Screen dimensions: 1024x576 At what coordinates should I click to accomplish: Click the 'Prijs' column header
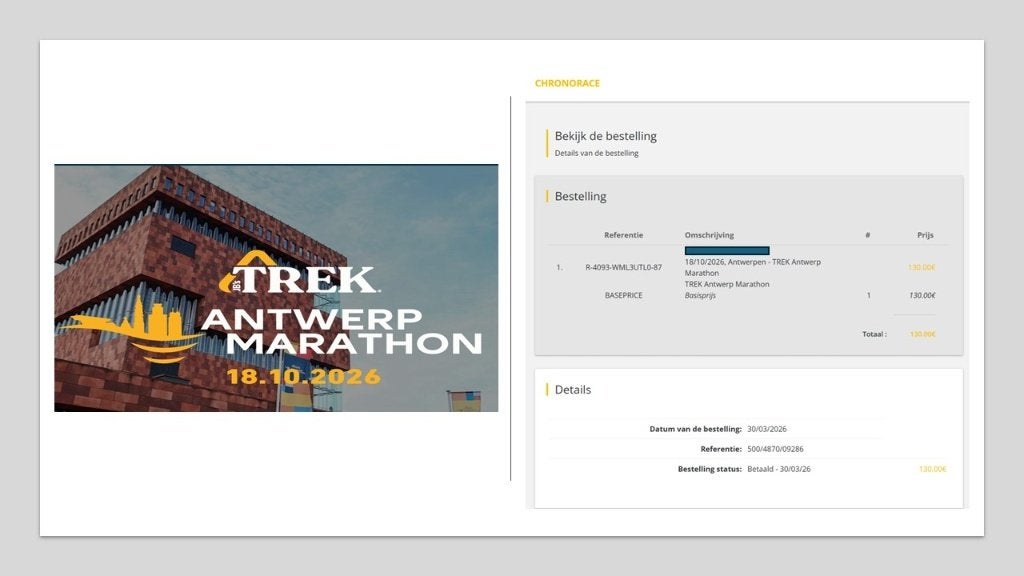point(925,235)
